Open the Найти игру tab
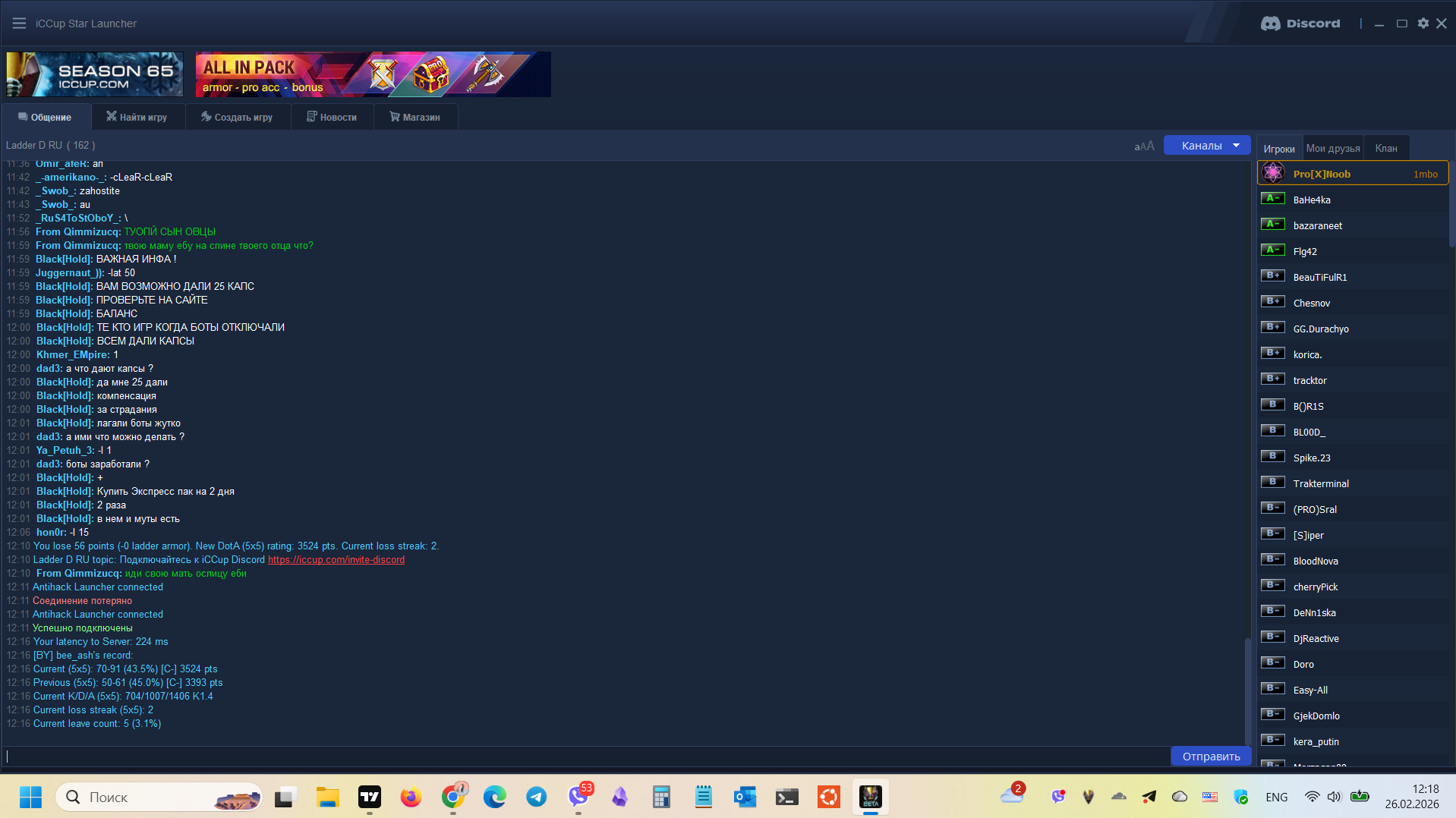 [137, 117]
